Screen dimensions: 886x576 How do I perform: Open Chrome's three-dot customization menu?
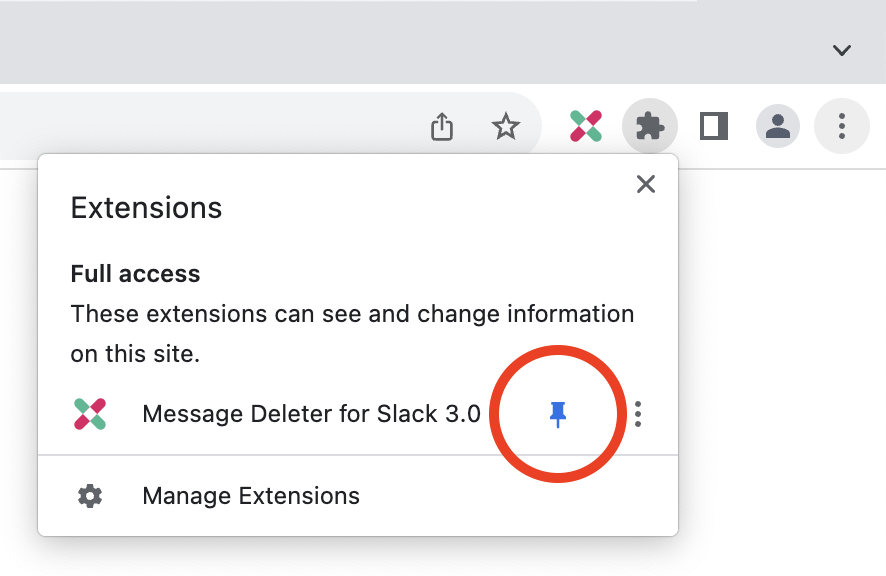tap(841, 126)
